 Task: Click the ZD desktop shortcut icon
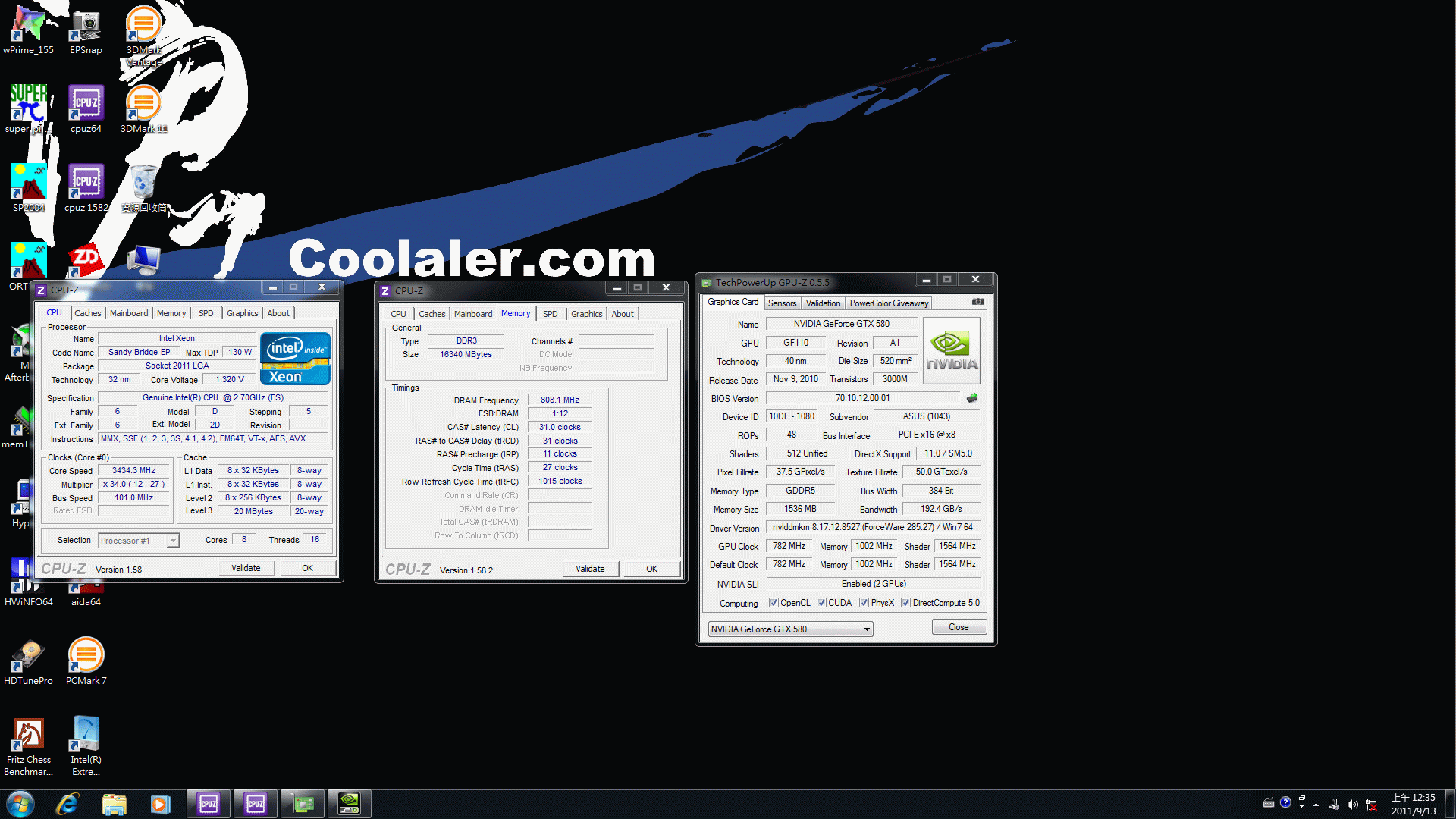[86, 260]
